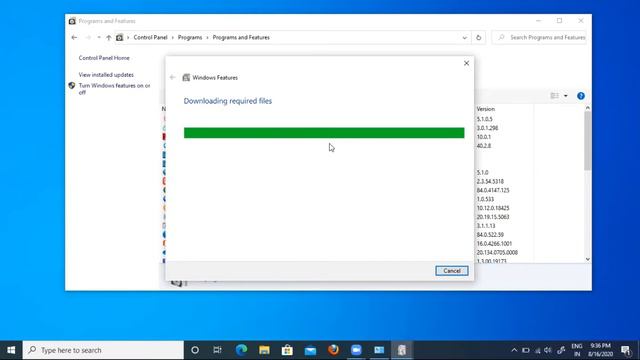Image resolution: width=640 pixels, height=360 pixels.
Task: Click the pen tray icon
Action: [x=561, y=350]
